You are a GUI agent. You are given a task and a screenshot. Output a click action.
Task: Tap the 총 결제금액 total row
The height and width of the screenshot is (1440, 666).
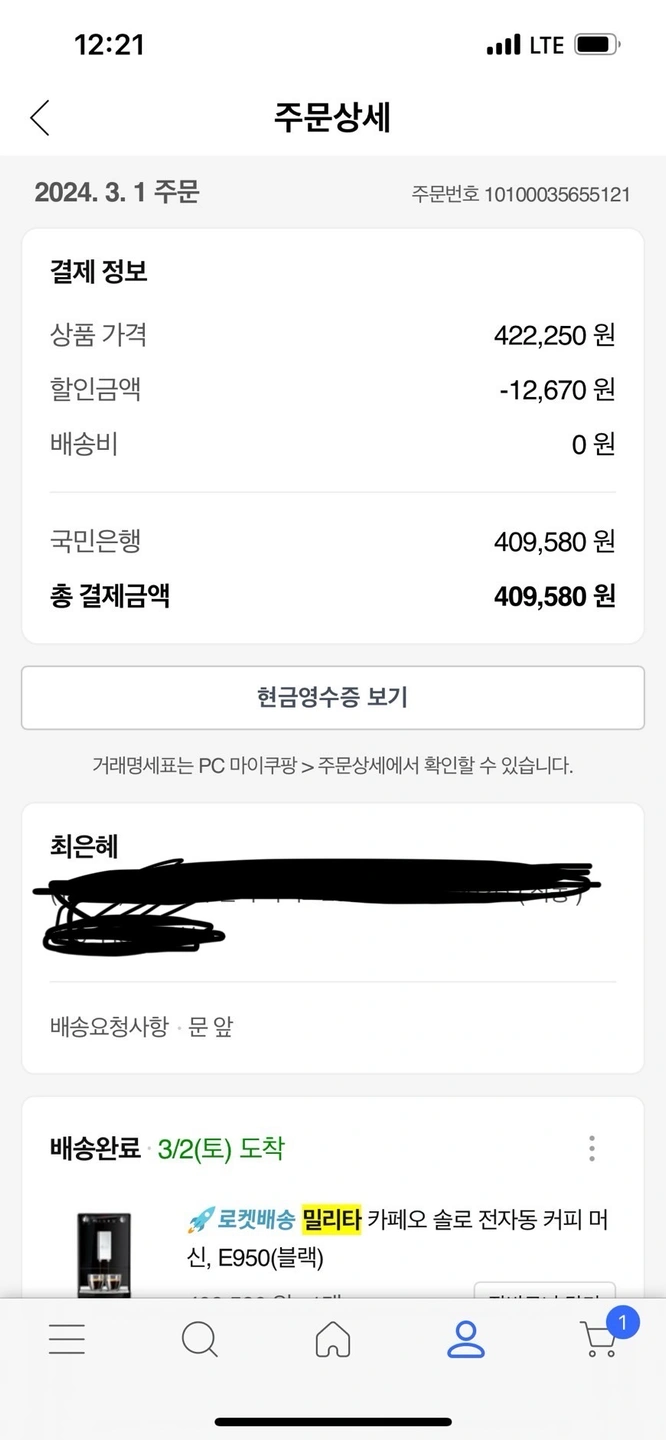click(x=332, y=597)
